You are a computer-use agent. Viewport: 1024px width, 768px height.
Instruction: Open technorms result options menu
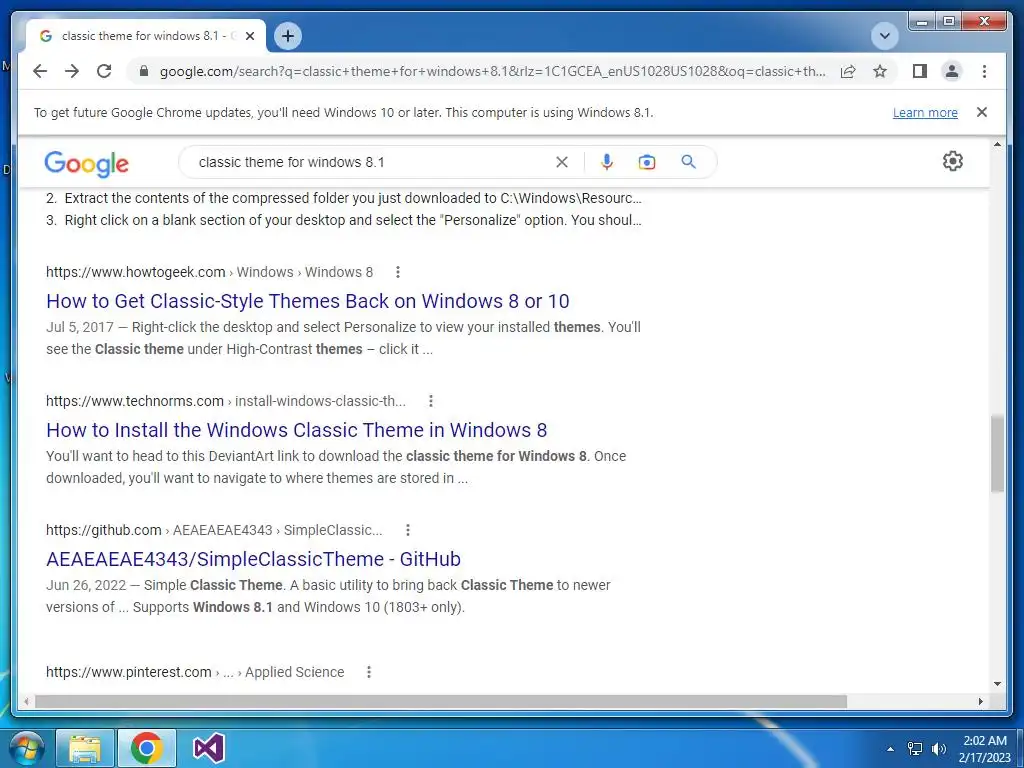click(430, 401)
